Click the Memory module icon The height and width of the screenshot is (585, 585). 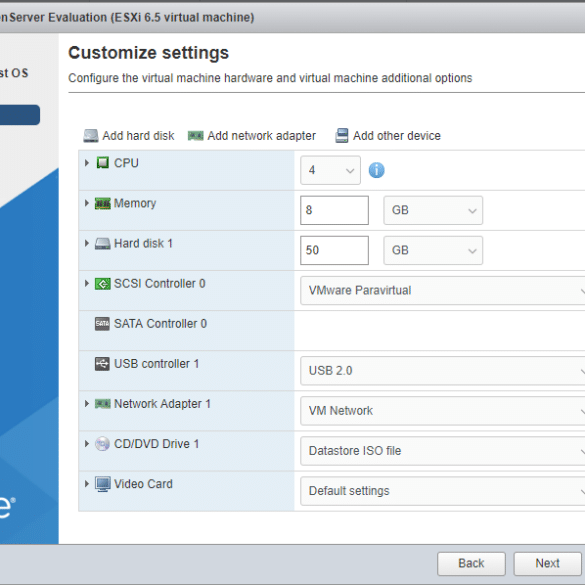[103, 203]
